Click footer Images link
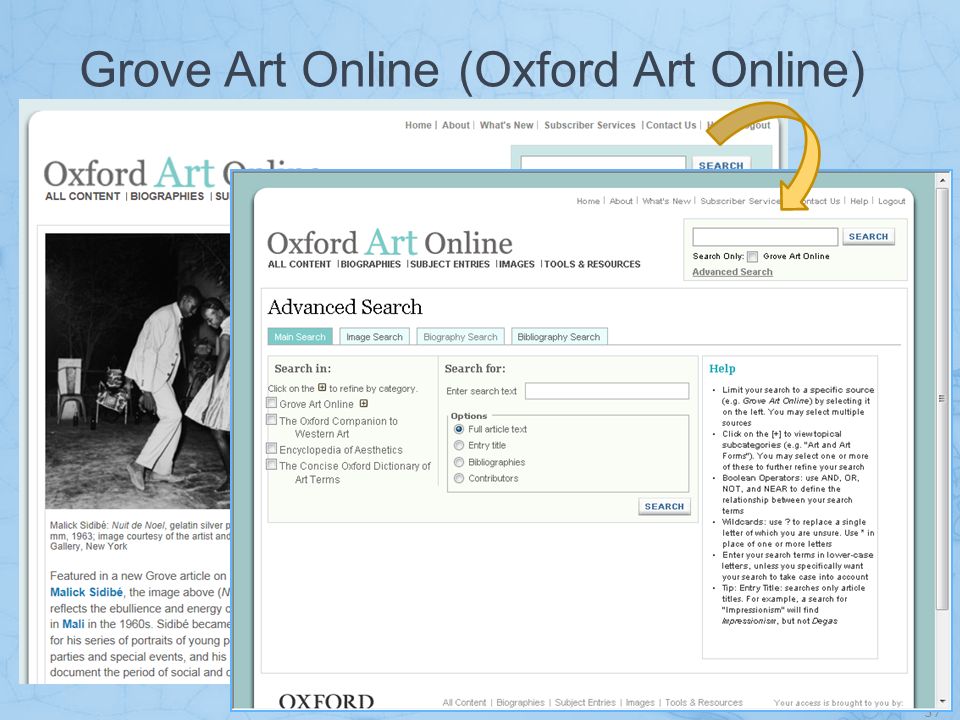Viewport: 960px width, 720px height. tap(640, 702)
